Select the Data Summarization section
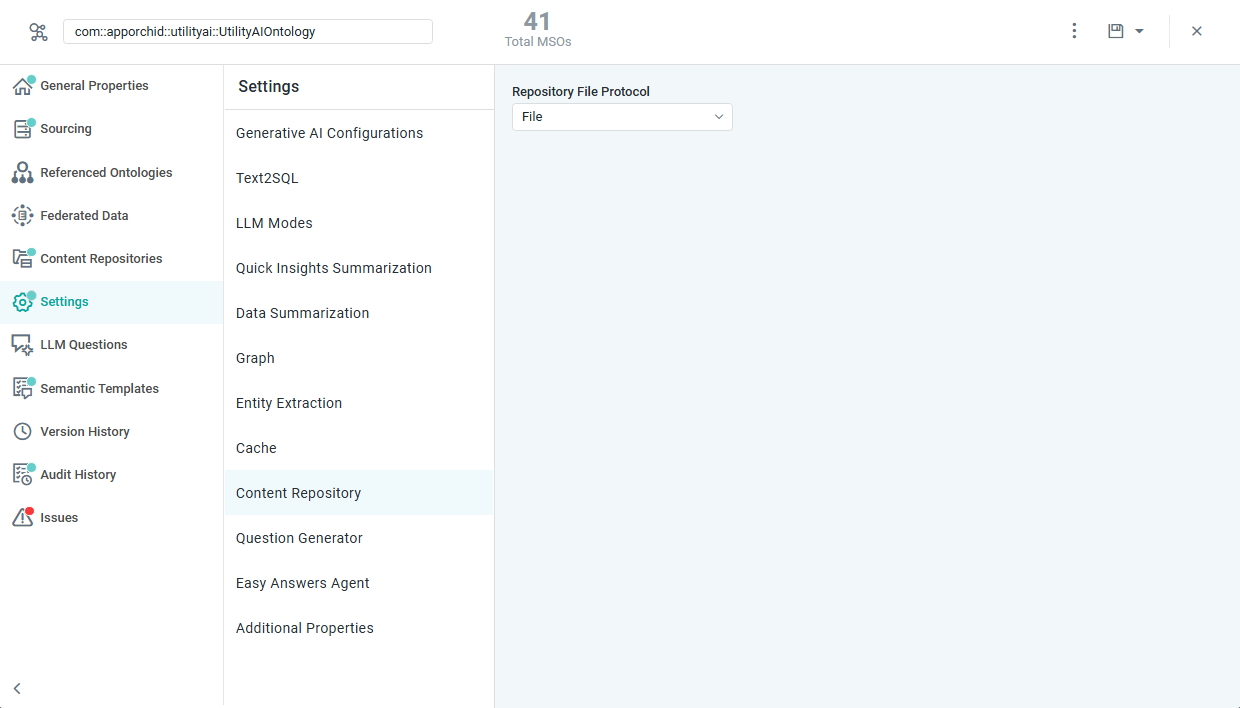1240x708 pixels. click(359, 313)
